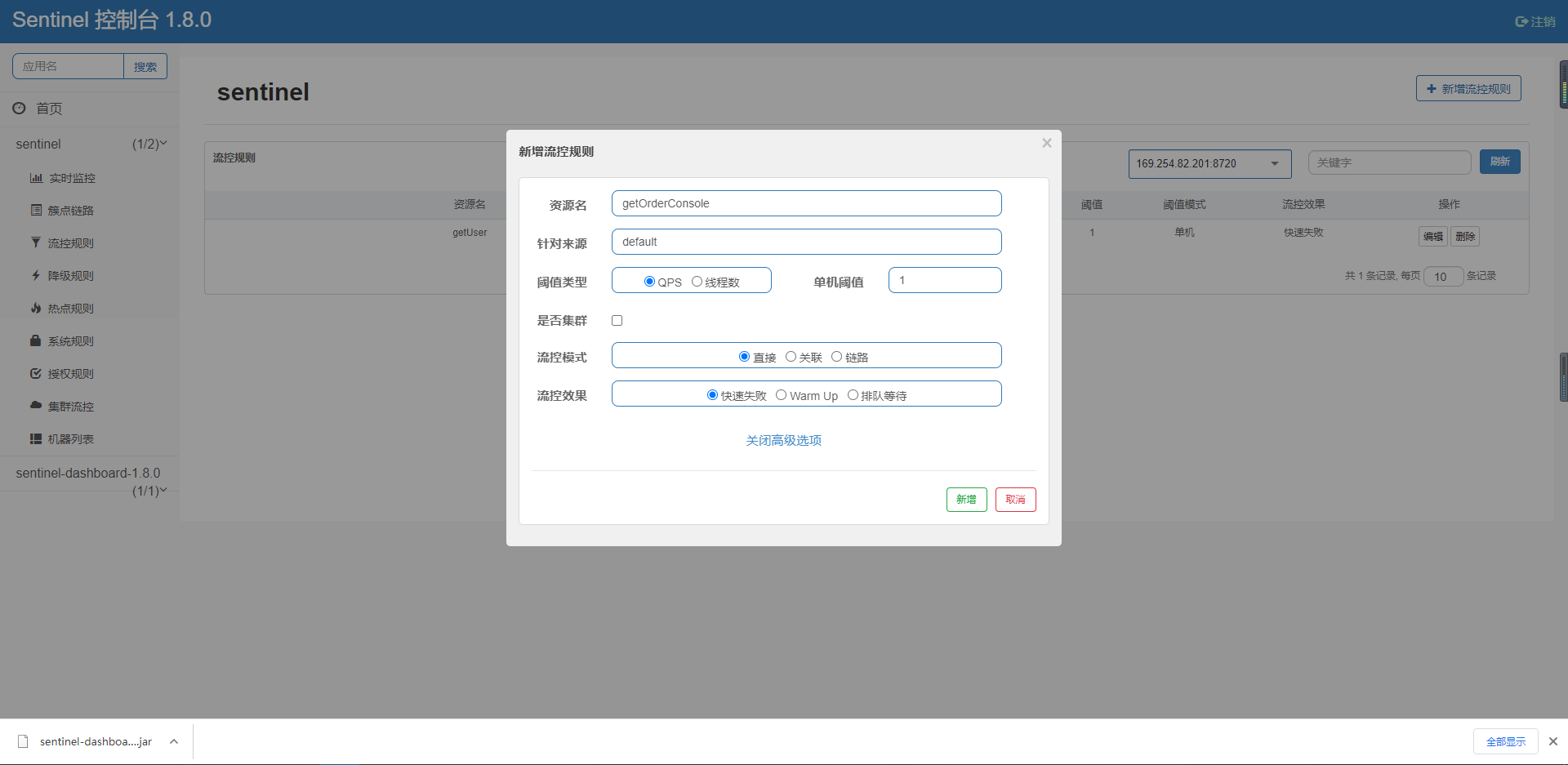
Task: Select 快速失败 flow control effect
Action: [x=712, y=395]
